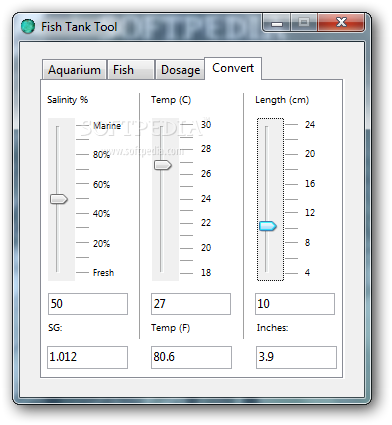Click the Salinity % heading label
This screenshot has width=392, height=425.
point(68,100)
